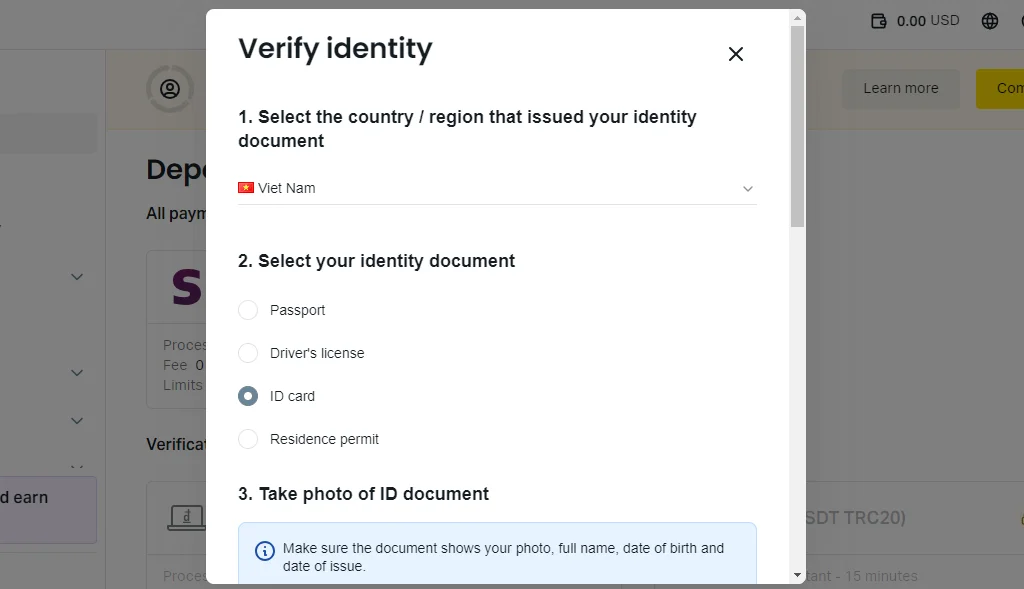1024x589 pixels.
Task: Close the Verify identity dialog
Action: coord(736,54)
